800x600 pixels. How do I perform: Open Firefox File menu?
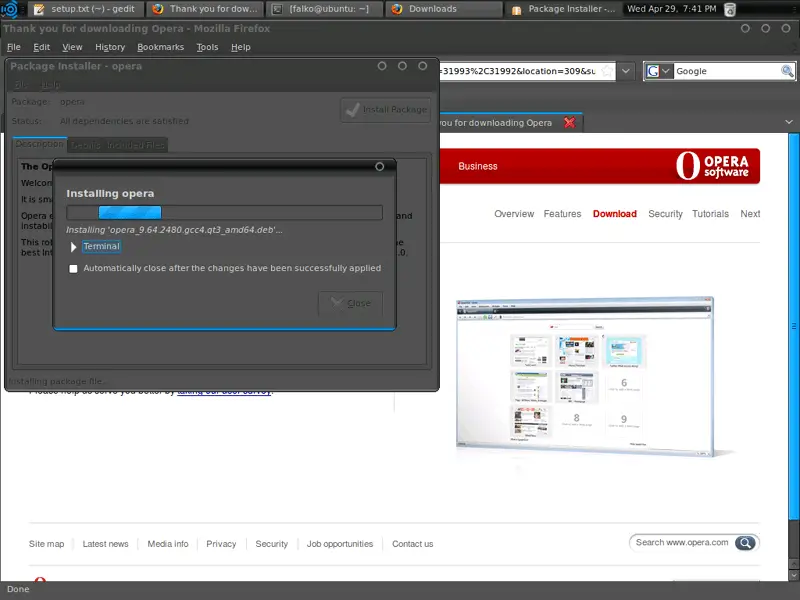(x=14, y=47)
